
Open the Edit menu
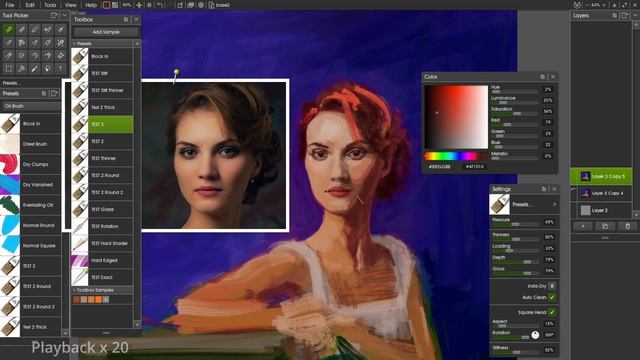click(30, 5)
